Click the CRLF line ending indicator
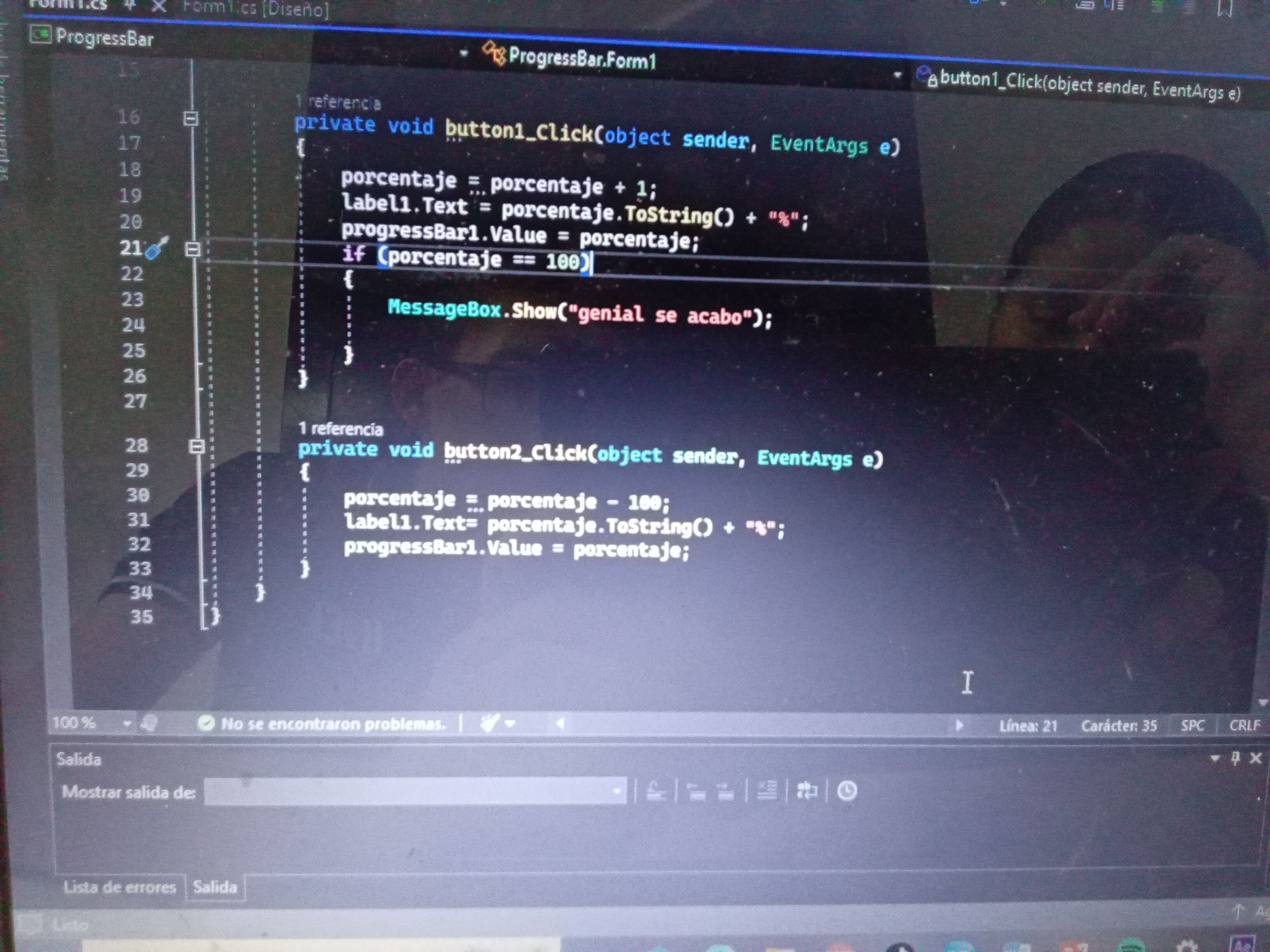The width and height of the screenshot is (1270, 952). tap(1244, 725)
